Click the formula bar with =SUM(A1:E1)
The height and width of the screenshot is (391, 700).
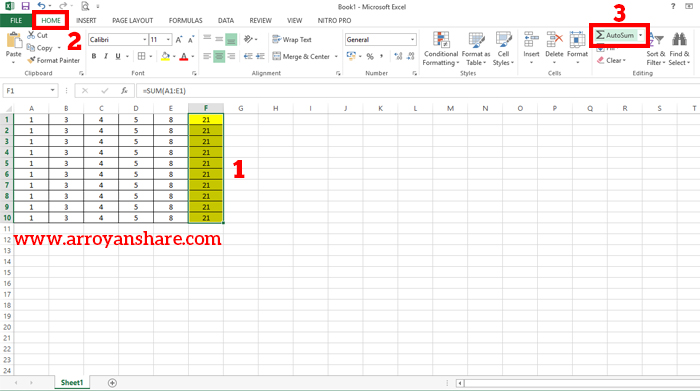pyautogui.click(x=418, y=91)
